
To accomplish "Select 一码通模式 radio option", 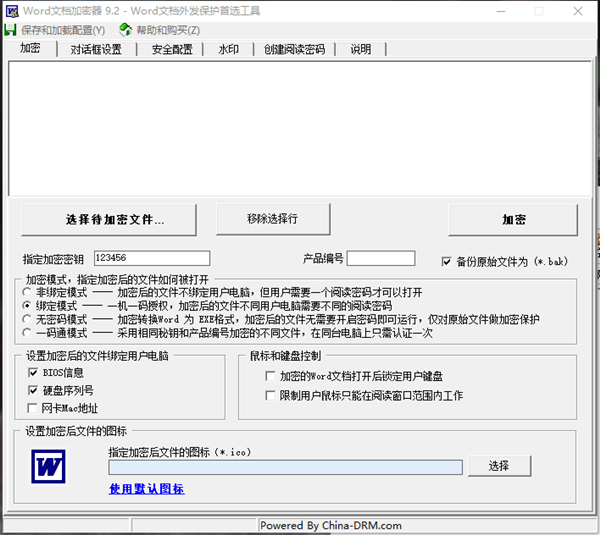I will 27,333.
